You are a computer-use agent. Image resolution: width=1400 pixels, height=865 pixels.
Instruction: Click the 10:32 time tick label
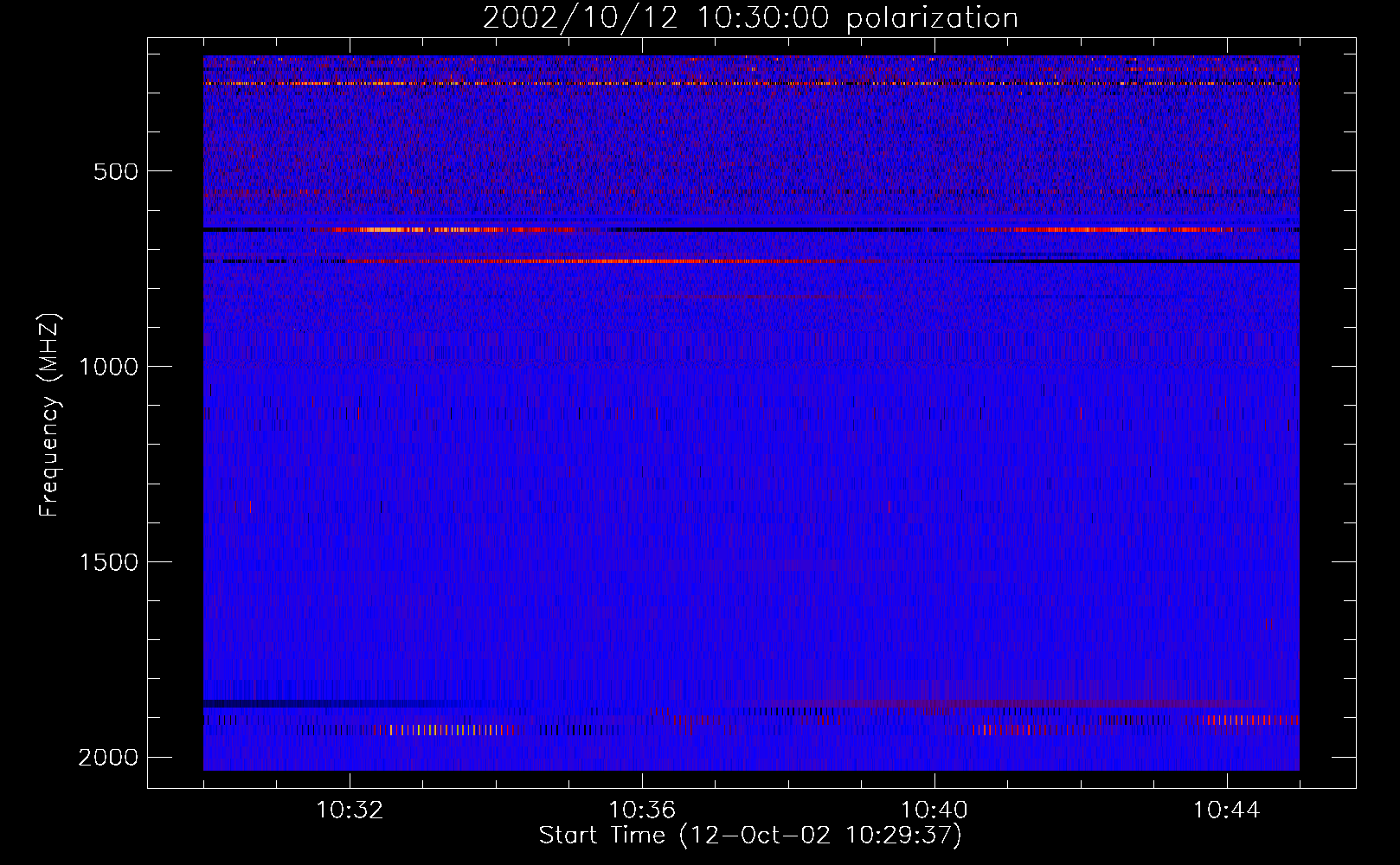coord(350,811)
